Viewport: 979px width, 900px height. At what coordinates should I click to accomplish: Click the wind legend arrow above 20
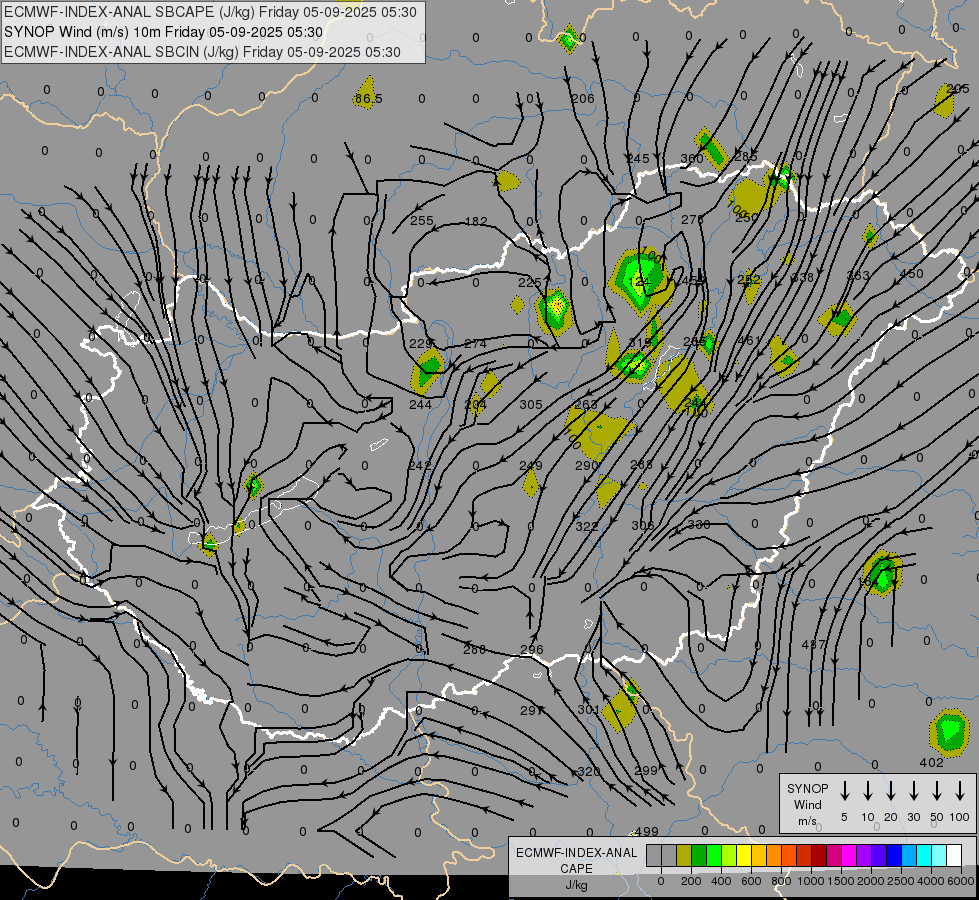890,791
